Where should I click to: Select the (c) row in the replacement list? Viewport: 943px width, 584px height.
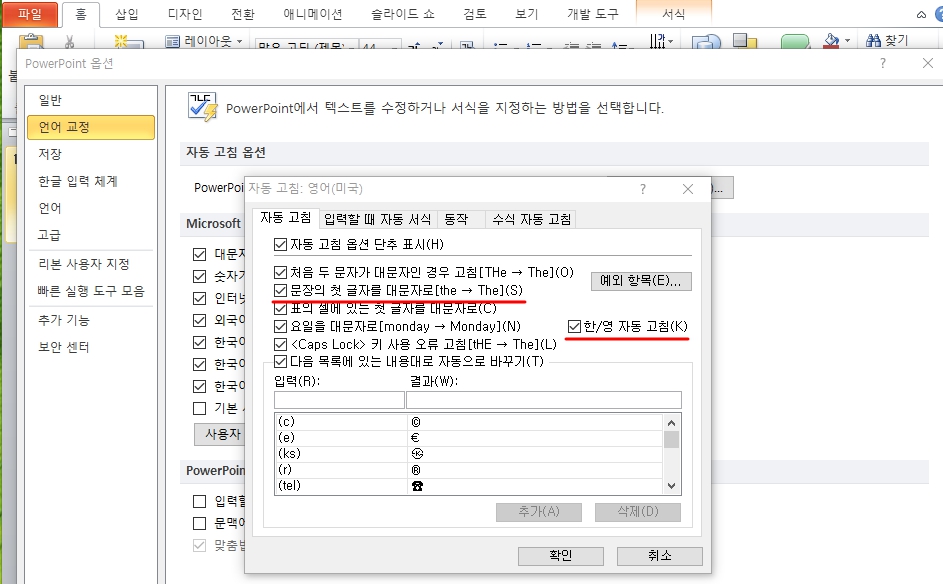tap(469, 422)
